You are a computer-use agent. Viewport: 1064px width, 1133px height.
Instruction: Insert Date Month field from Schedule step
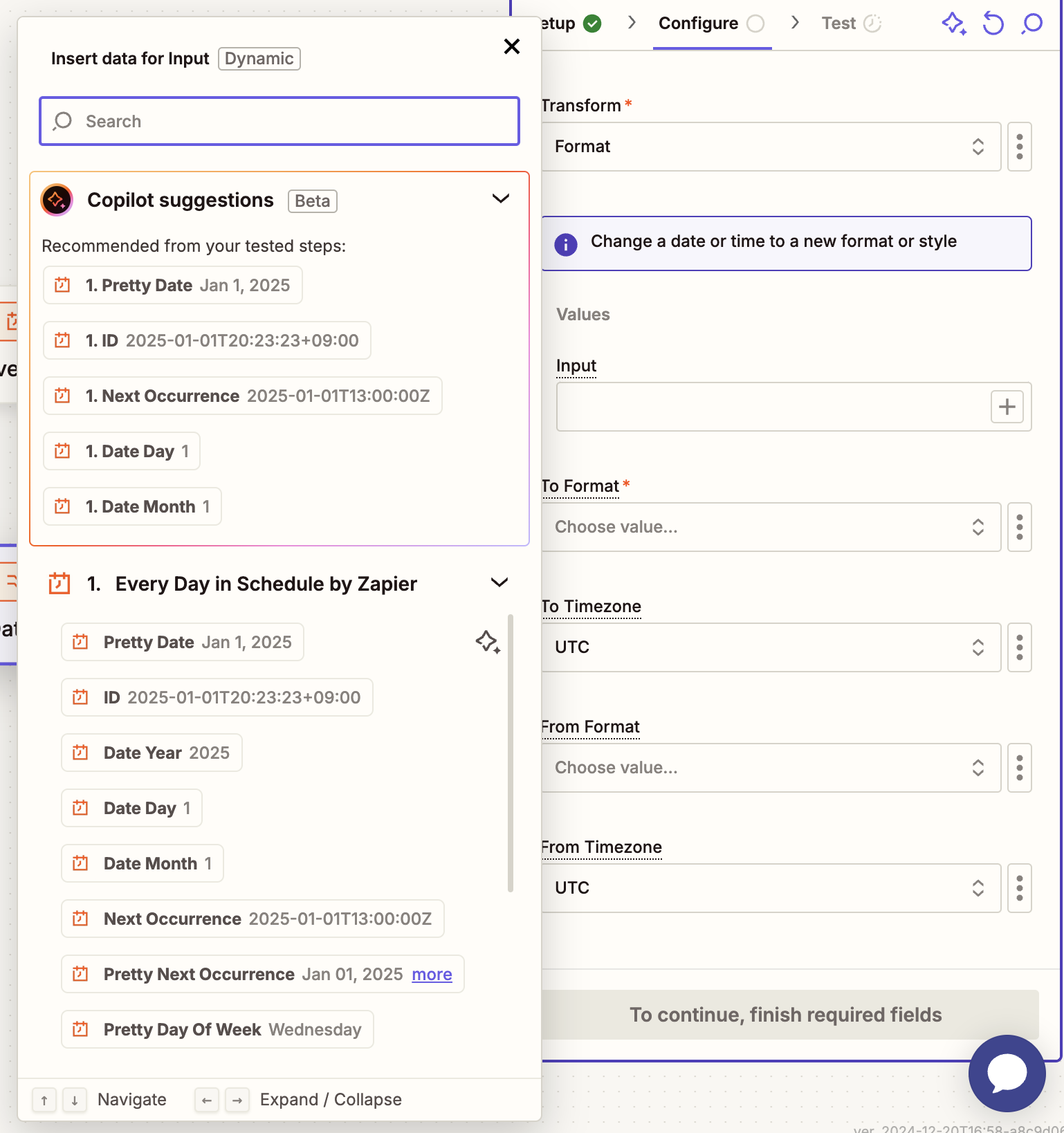143,863
